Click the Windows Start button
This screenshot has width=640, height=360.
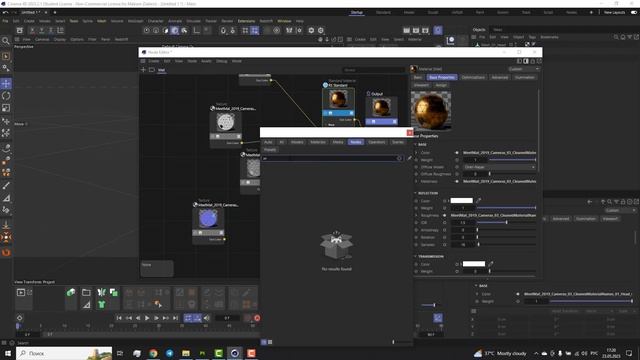tap(7, 353)
